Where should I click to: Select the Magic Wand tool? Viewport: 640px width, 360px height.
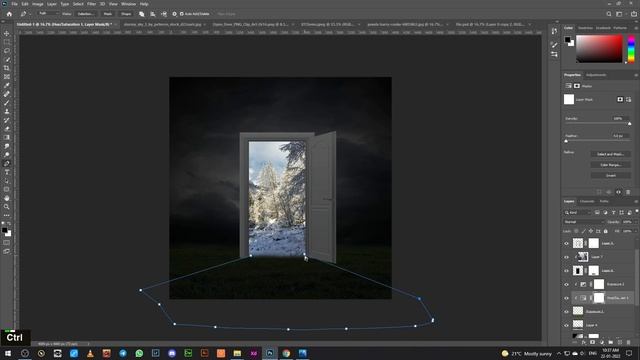tap(7, 59)
